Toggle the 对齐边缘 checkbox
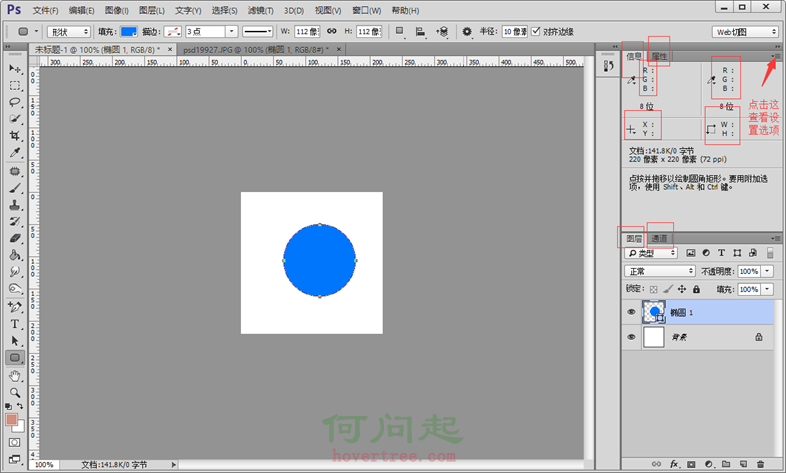Viewport: 786px width, 473px height. (x=537, y=31)
